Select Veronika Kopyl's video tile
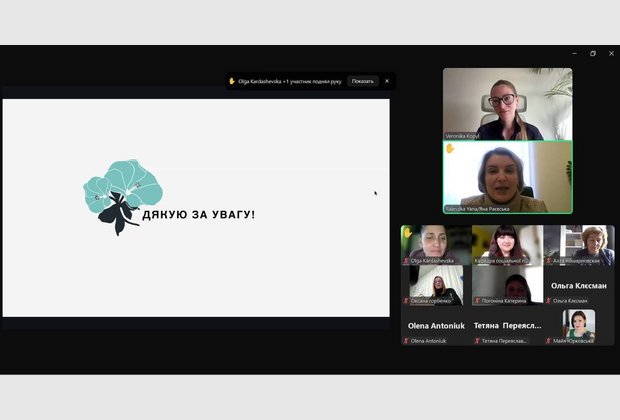 pos(508,104)
